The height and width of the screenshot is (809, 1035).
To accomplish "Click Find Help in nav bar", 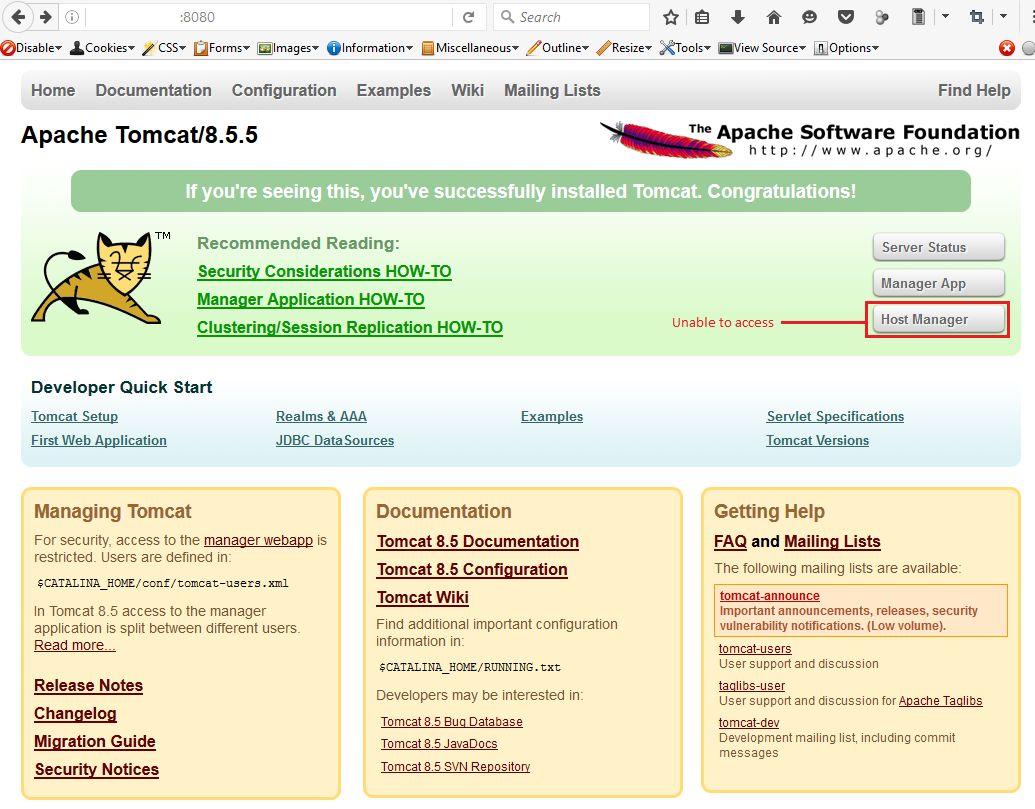I will (974, 90).
